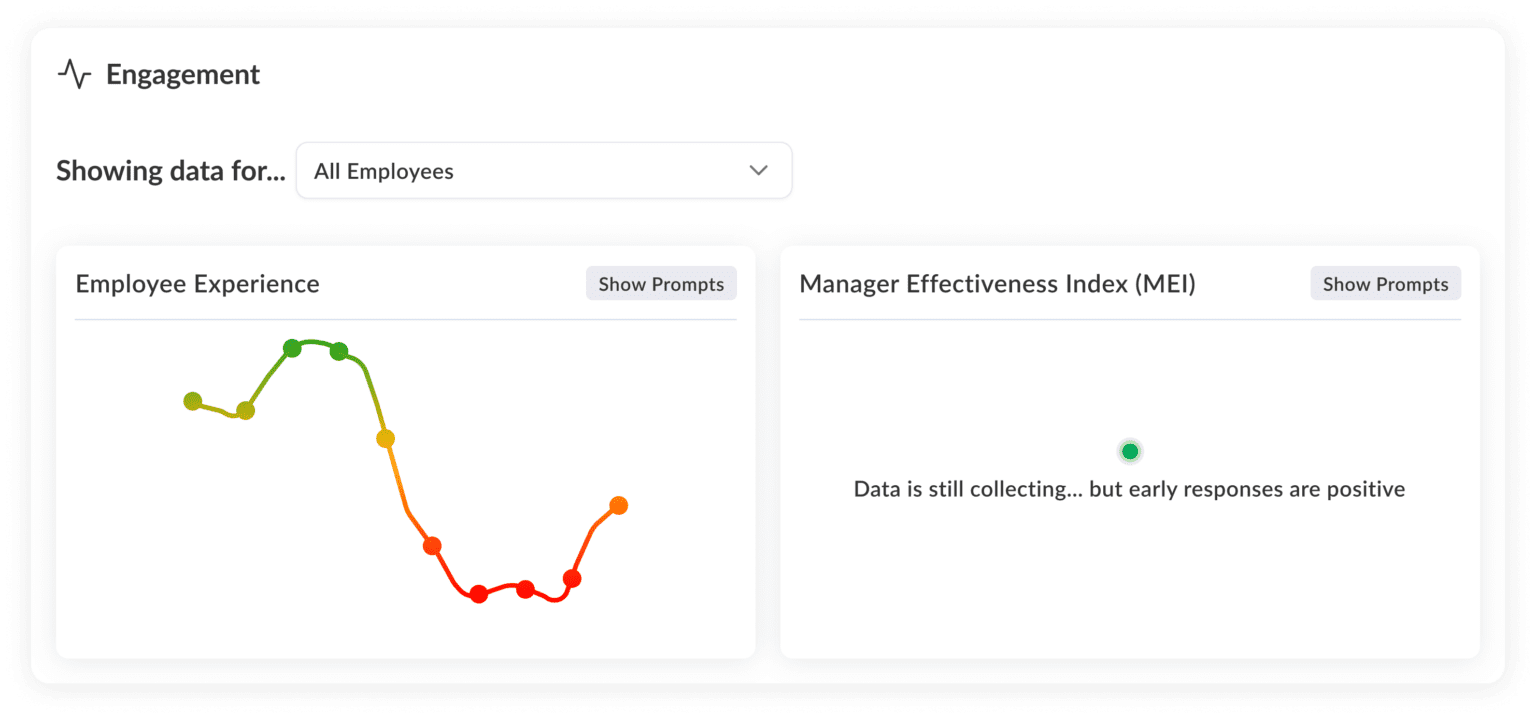
Task: Click the yellow-green point second from the chart start
Action: pos(247,412)
